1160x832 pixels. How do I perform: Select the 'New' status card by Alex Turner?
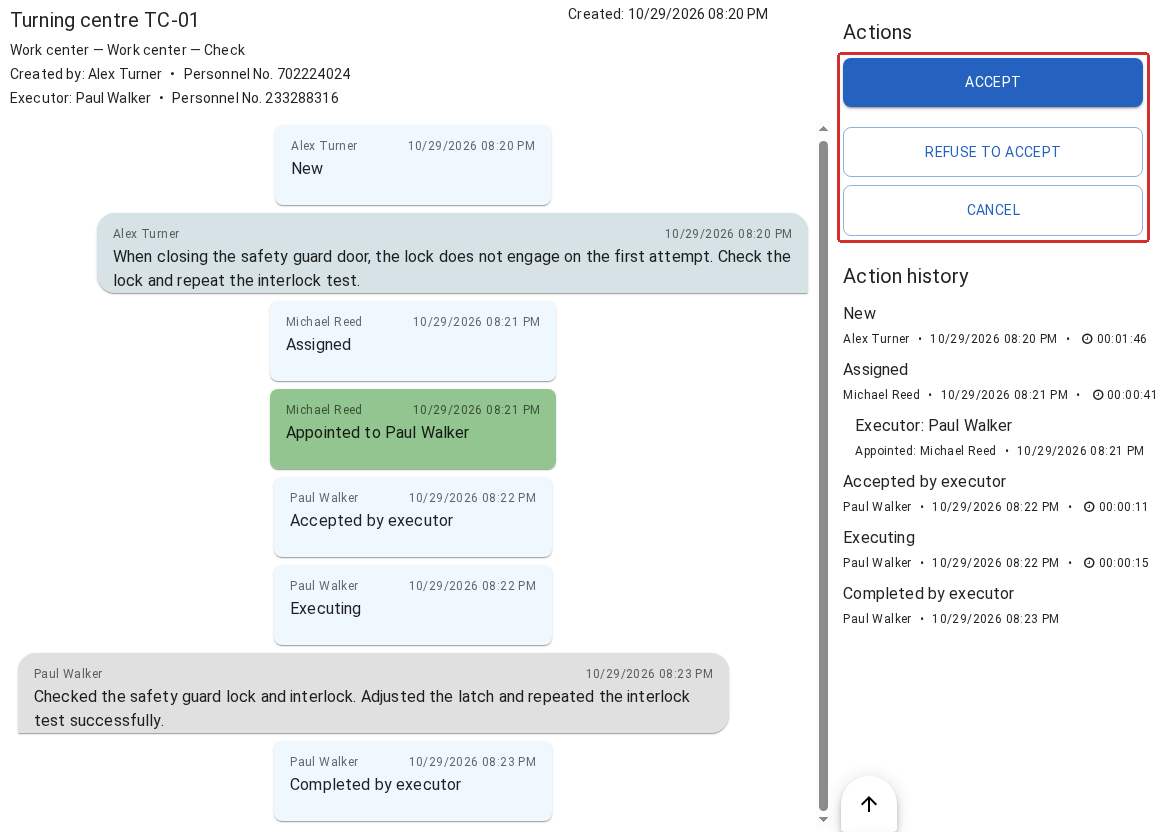point(413,165)
